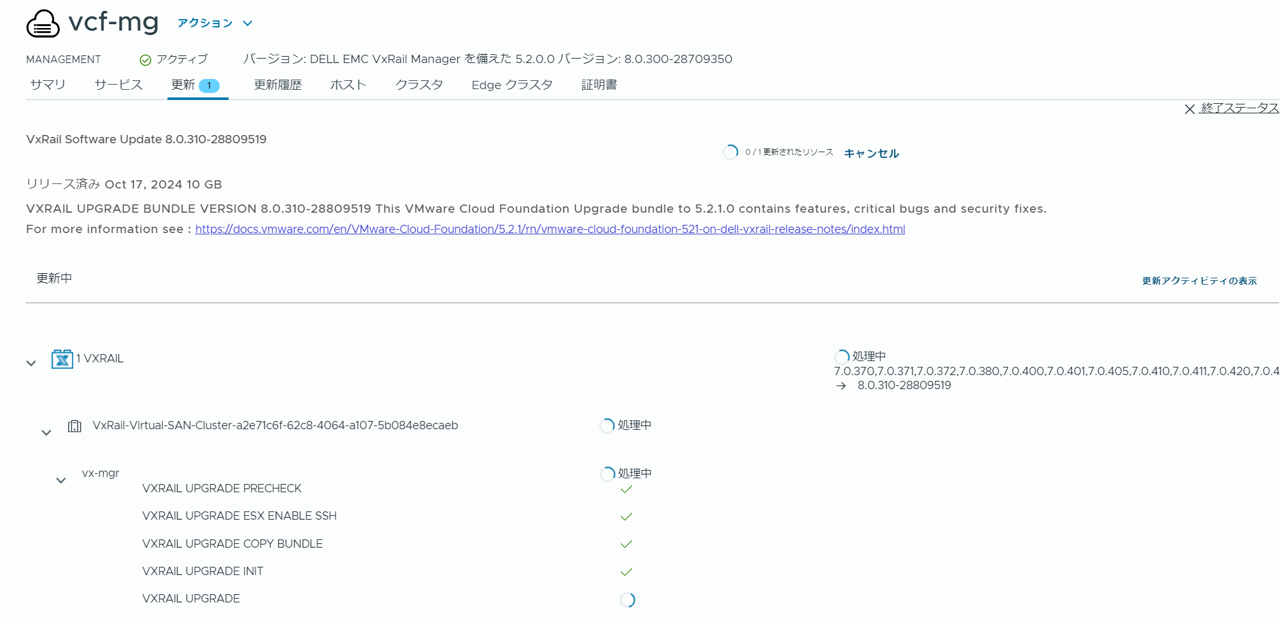The image size is (1280, 619).
Task: Click the 終了ステータス close link
Action: (x=1240, y=108)
